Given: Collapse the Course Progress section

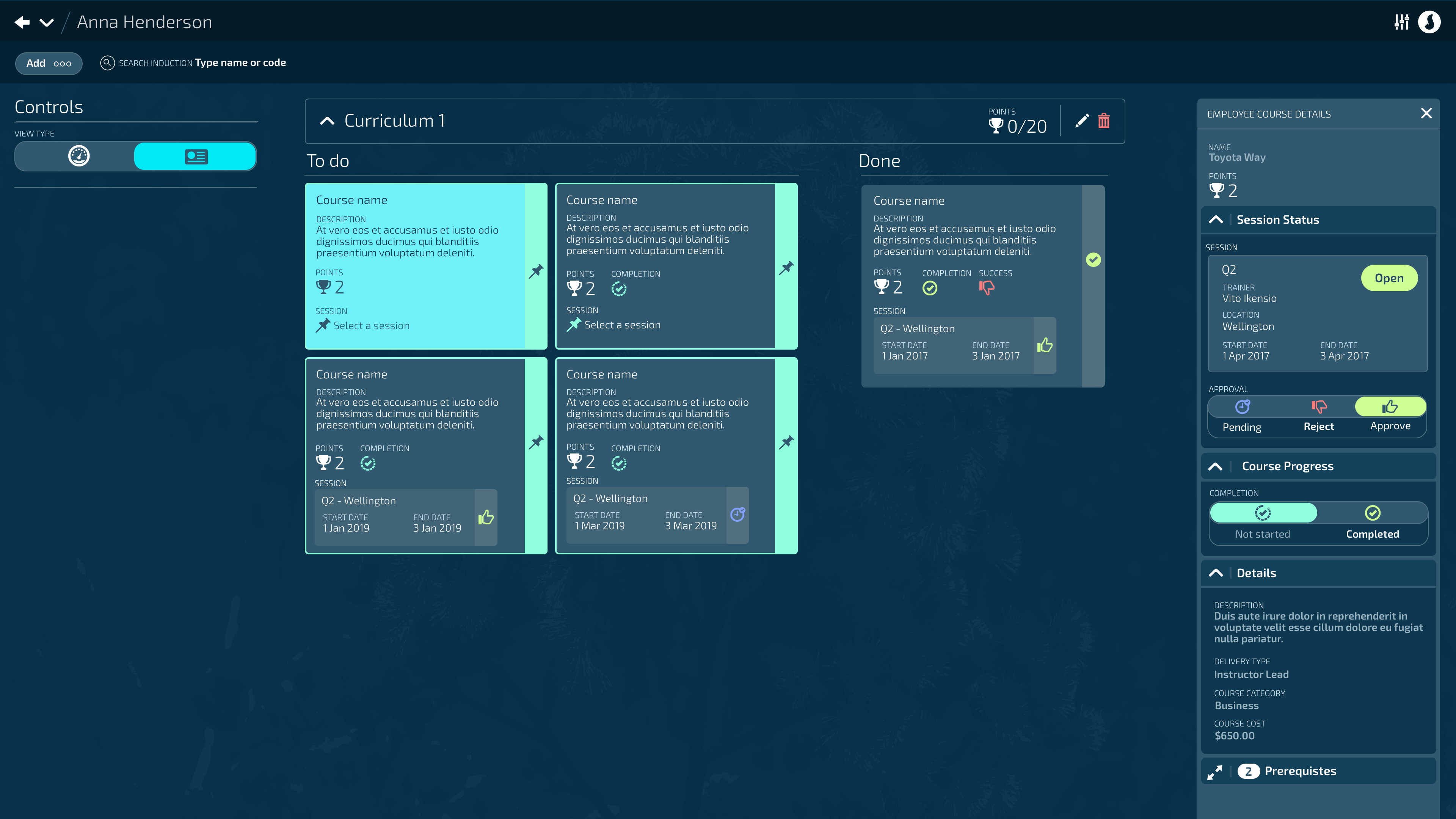Looking at the screenshot, I should (1215, 466).
